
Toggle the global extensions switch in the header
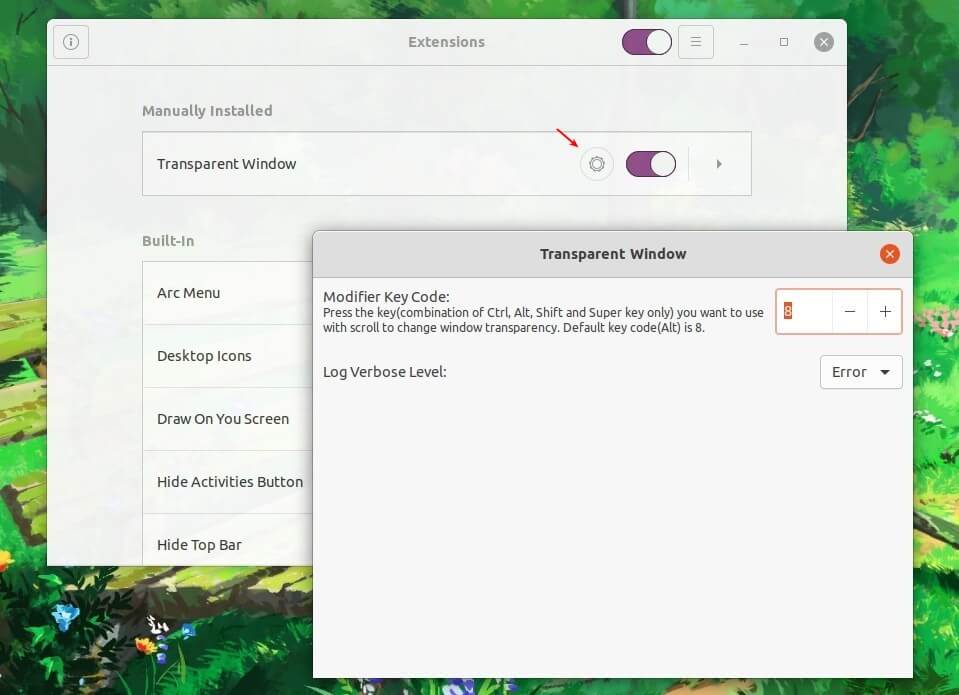pos(646,41)
